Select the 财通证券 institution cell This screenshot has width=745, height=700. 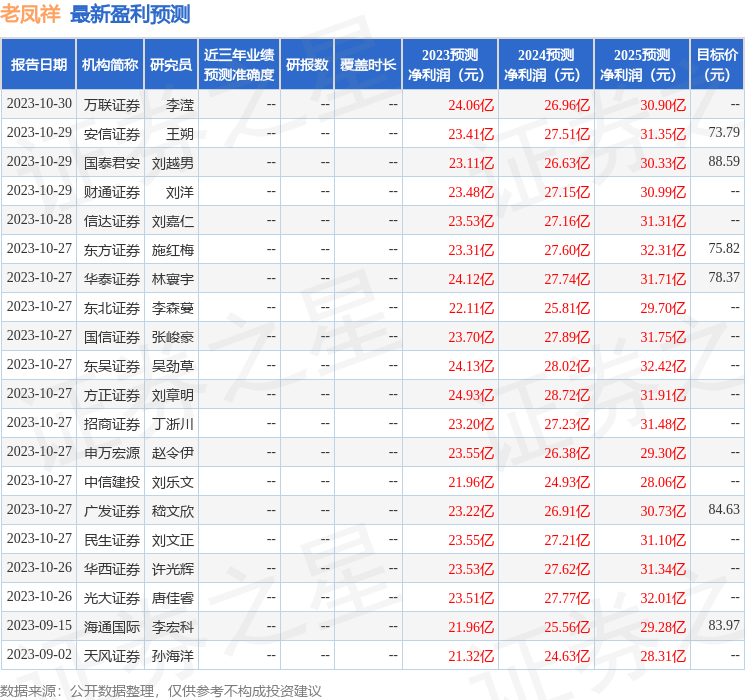112,192
